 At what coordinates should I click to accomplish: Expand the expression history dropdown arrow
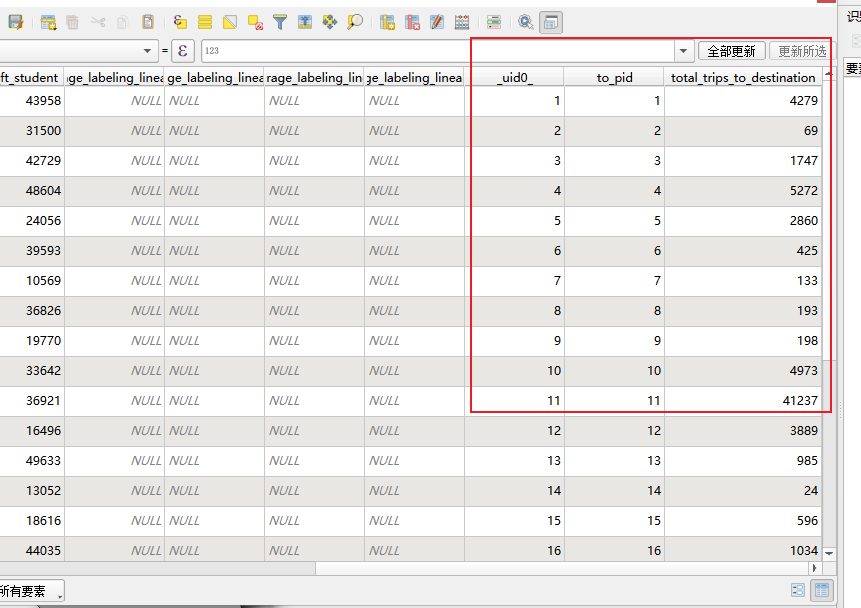[683, 51]
